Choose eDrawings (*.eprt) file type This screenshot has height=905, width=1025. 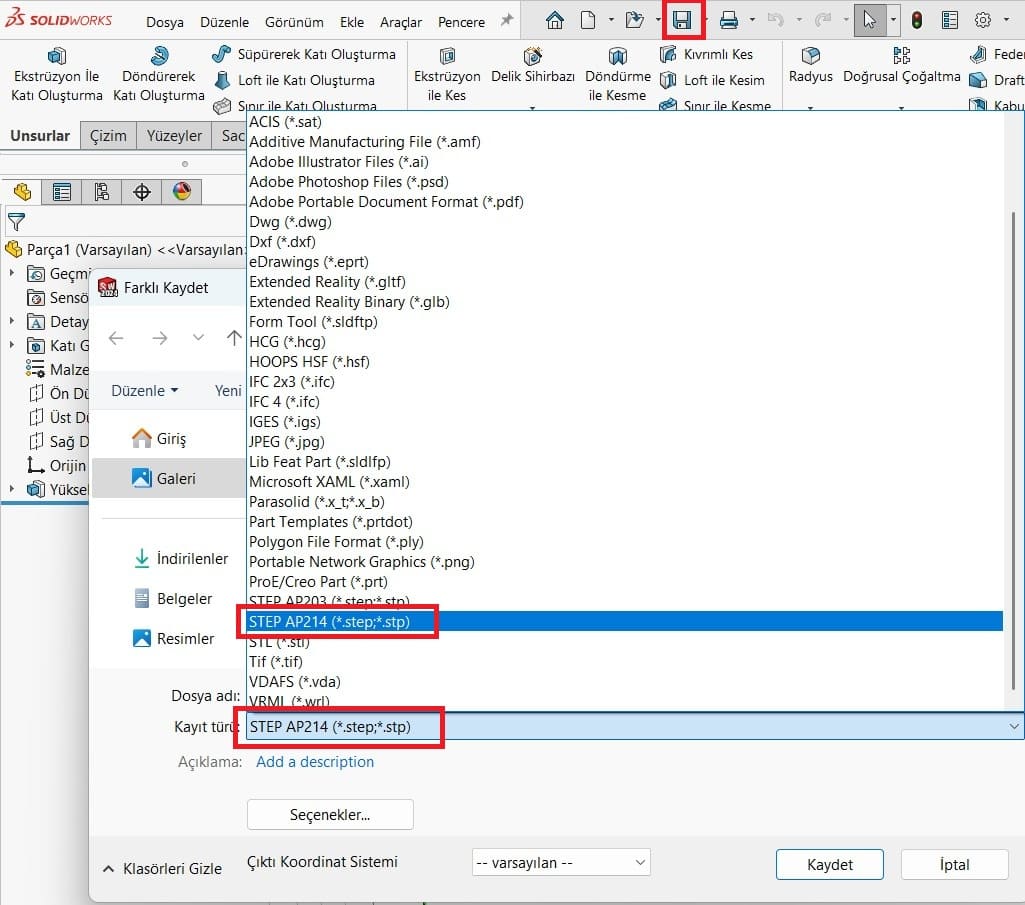[624, 262]
